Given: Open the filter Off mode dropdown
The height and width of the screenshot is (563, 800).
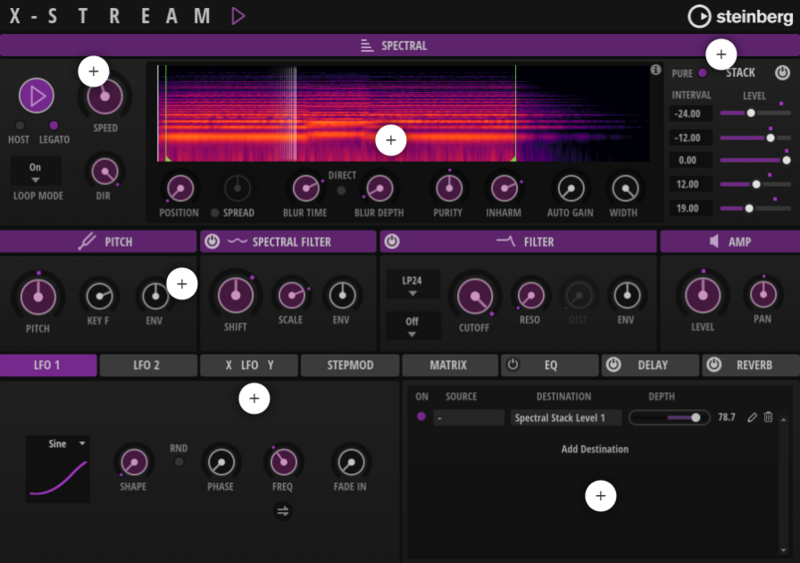Looking at the screenshot, I should (413, 326).
